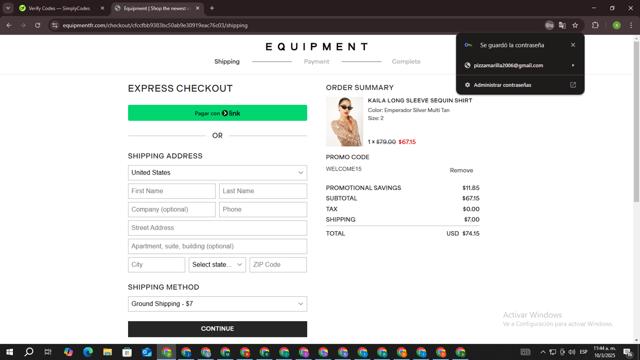
Task: Open the tab search dropdown arrow
Action: pos(8,8)
